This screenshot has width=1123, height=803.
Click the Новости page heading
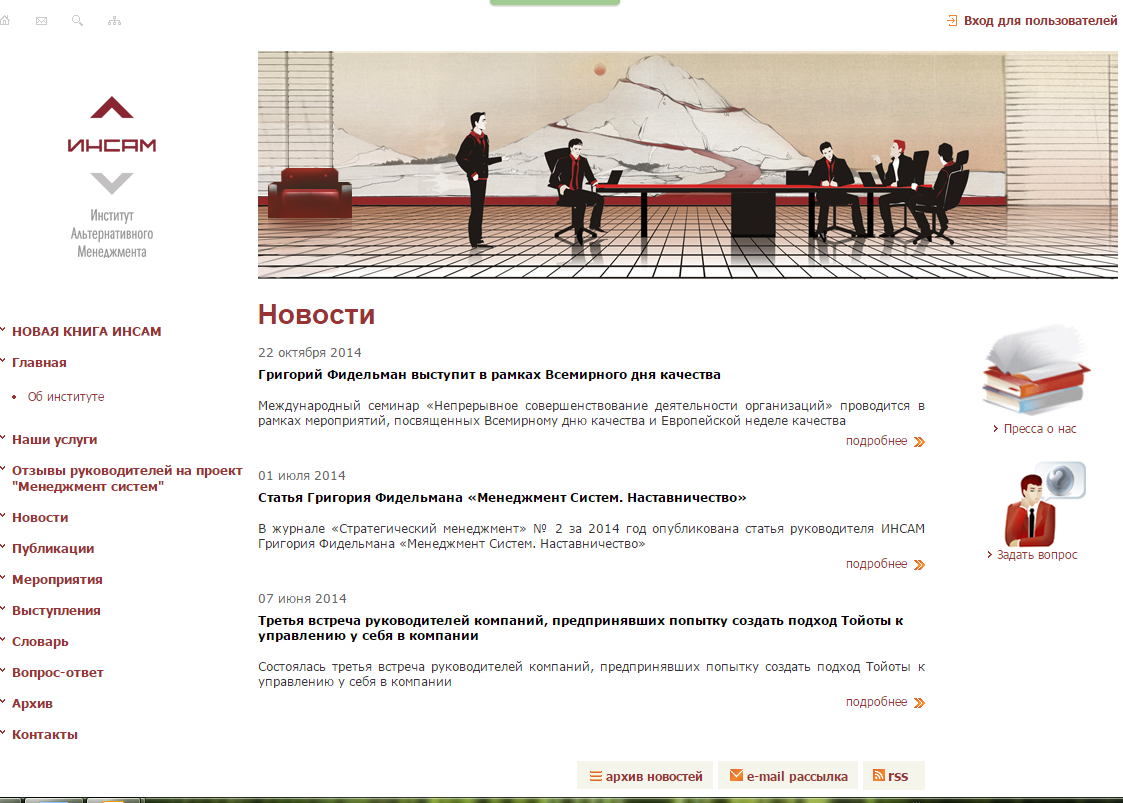coord(317,314)
